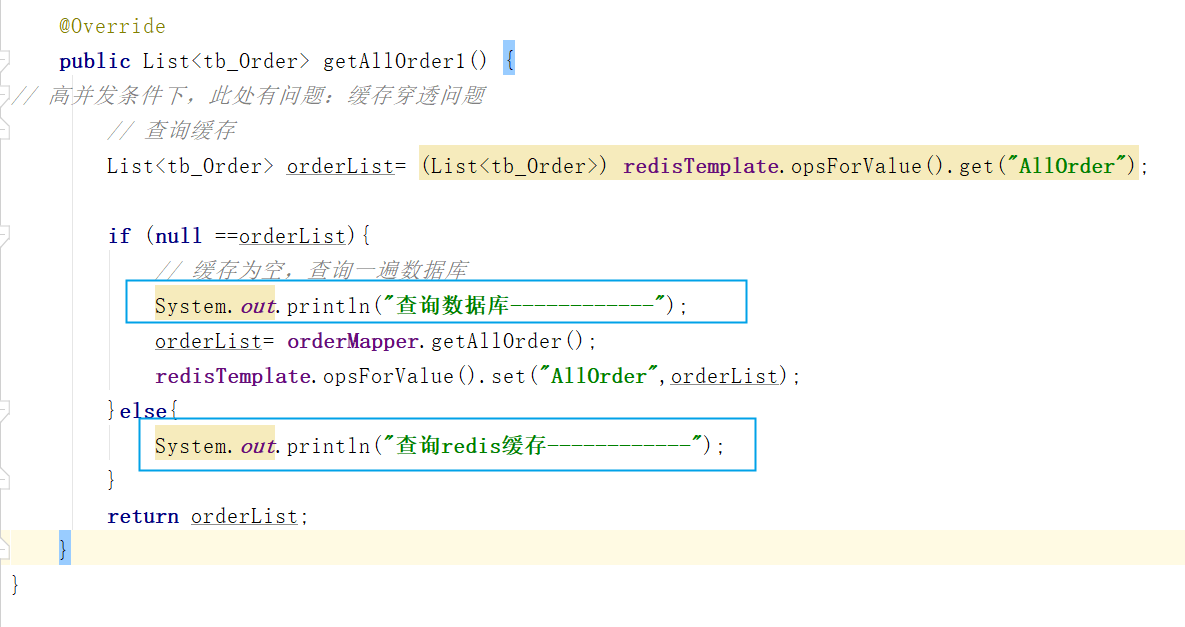Click redisTemplate in the get("AllOrder") line
Viewport: 1185px width, 627px height.
(x=701, y=166)
